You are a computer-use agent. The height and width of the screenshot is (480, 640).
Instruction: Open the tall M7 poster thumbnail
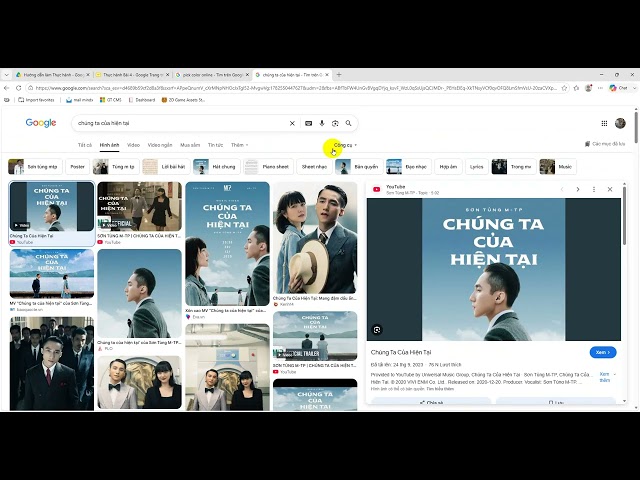point(227,244)
